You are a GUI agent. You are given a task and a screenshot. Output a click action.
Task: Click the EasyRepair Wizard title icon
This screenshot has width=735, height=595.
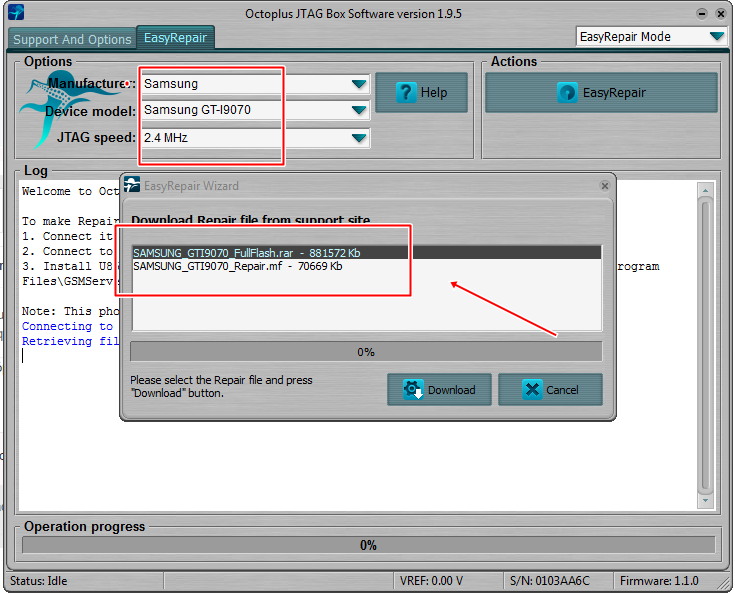[x=132, y=185]
